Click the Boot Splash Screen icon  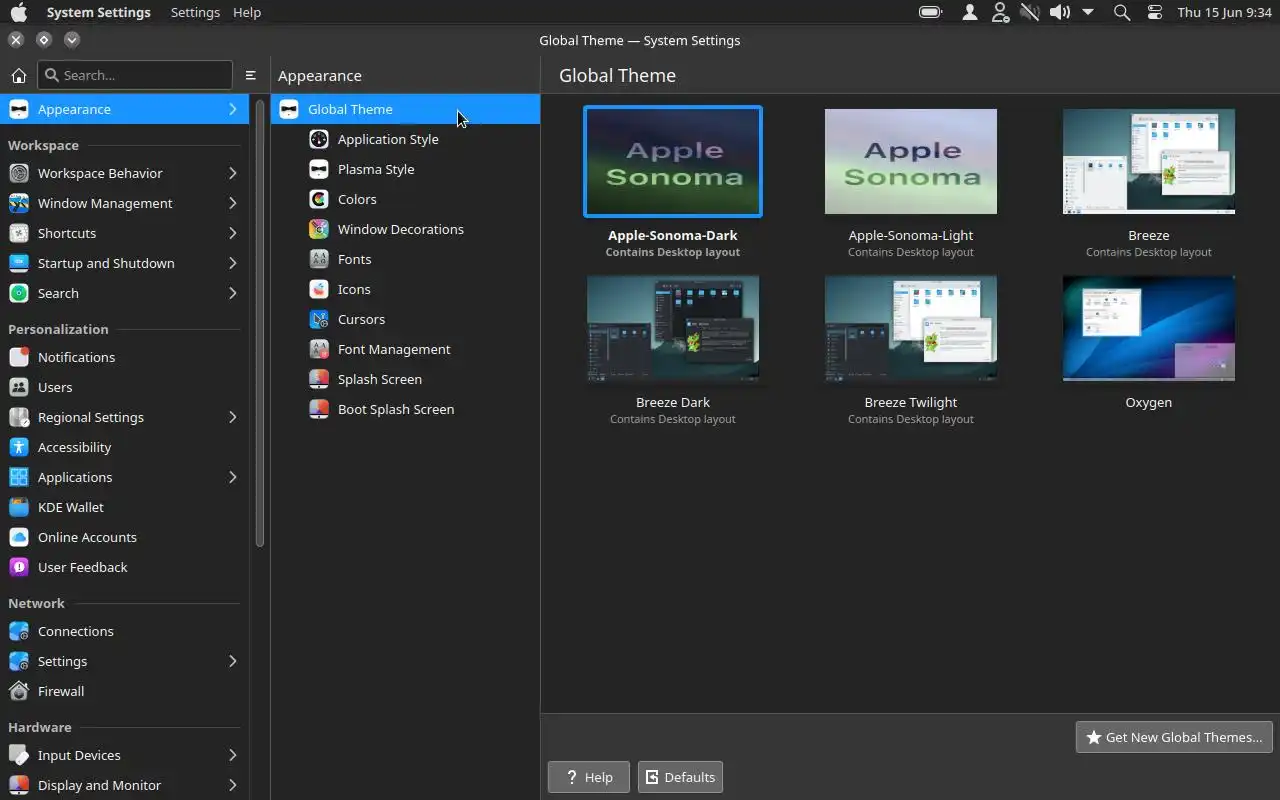[319, 409]
